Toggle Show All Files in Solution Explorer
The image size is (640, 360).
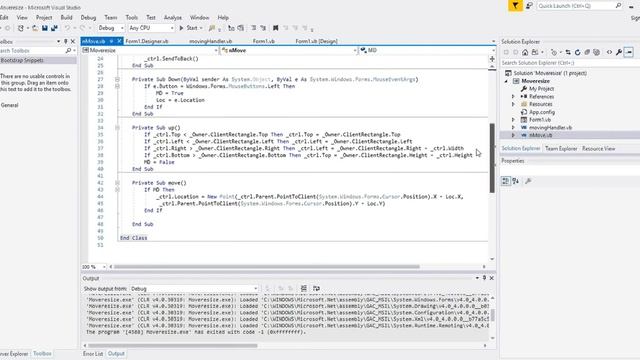pyautogui.click(x=596, y=52)
